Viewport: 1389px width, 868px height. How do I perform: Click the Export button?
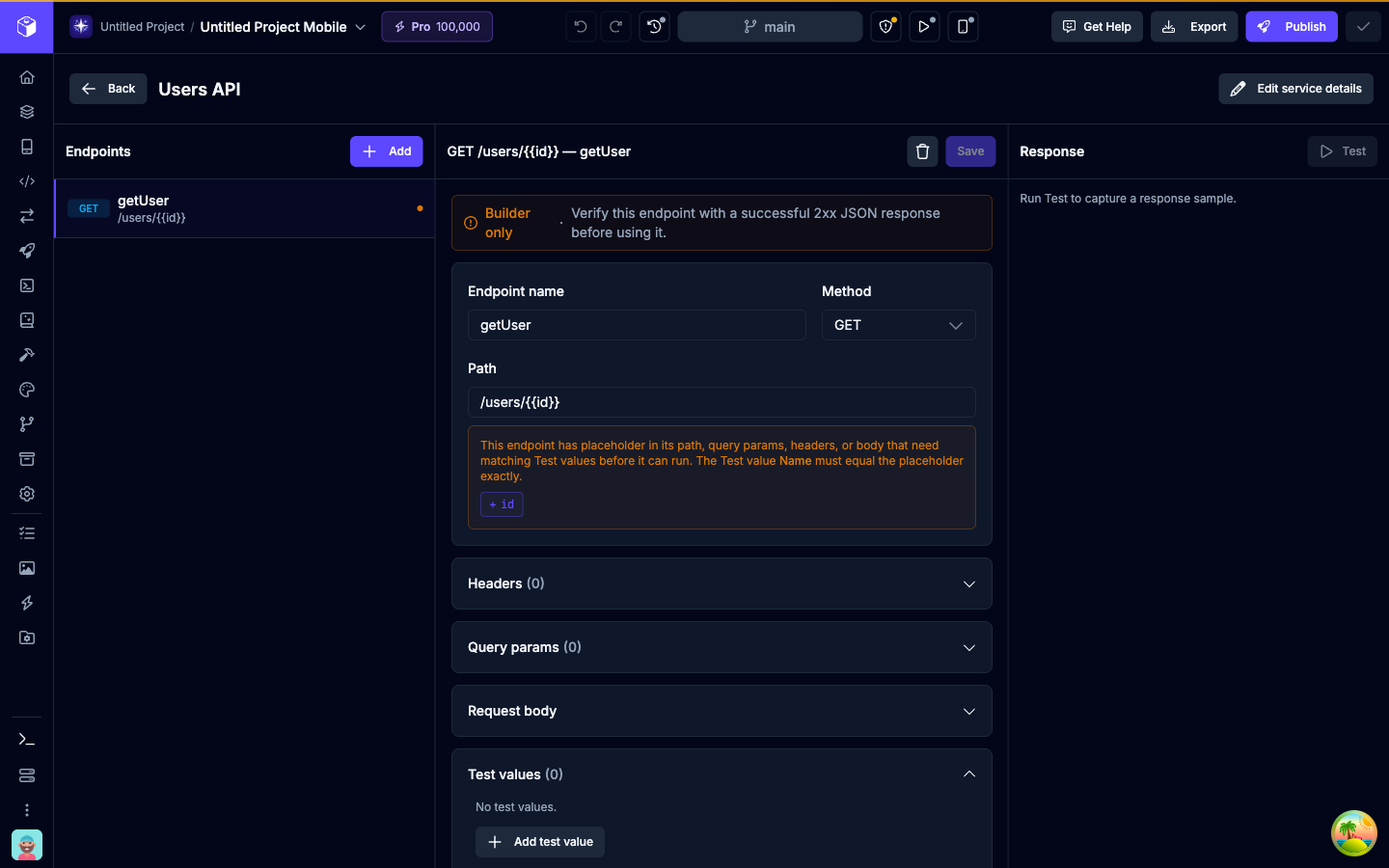coord(1194,27)
